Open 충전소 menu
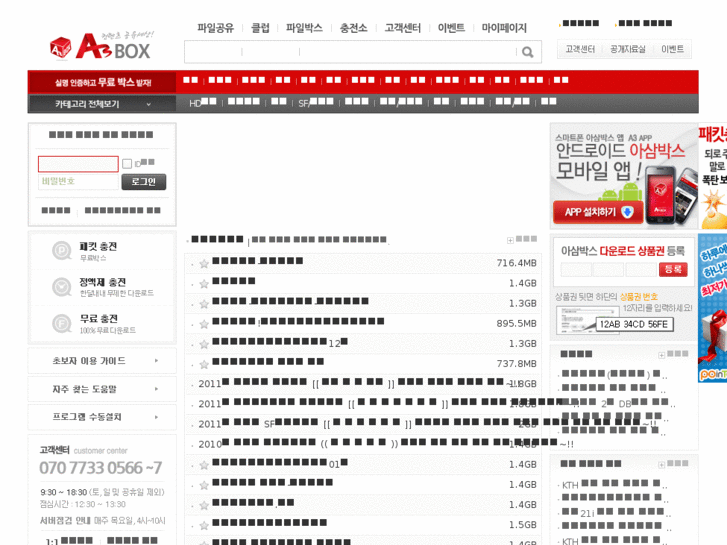Screen dimensions: 727x545 (x=353, y=28)
